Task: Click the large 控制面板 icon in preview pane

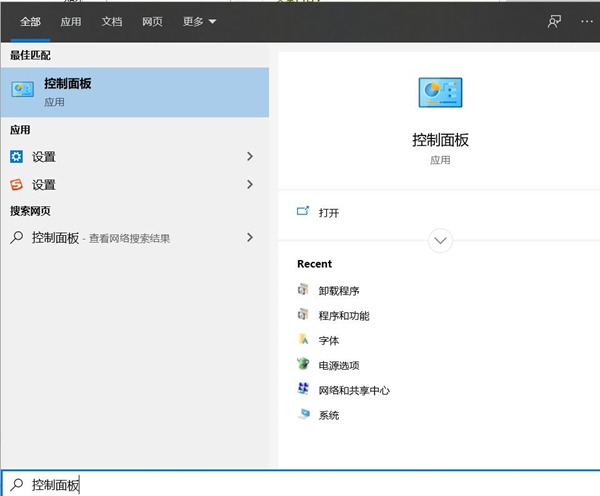Action: [x=440, y=92]
